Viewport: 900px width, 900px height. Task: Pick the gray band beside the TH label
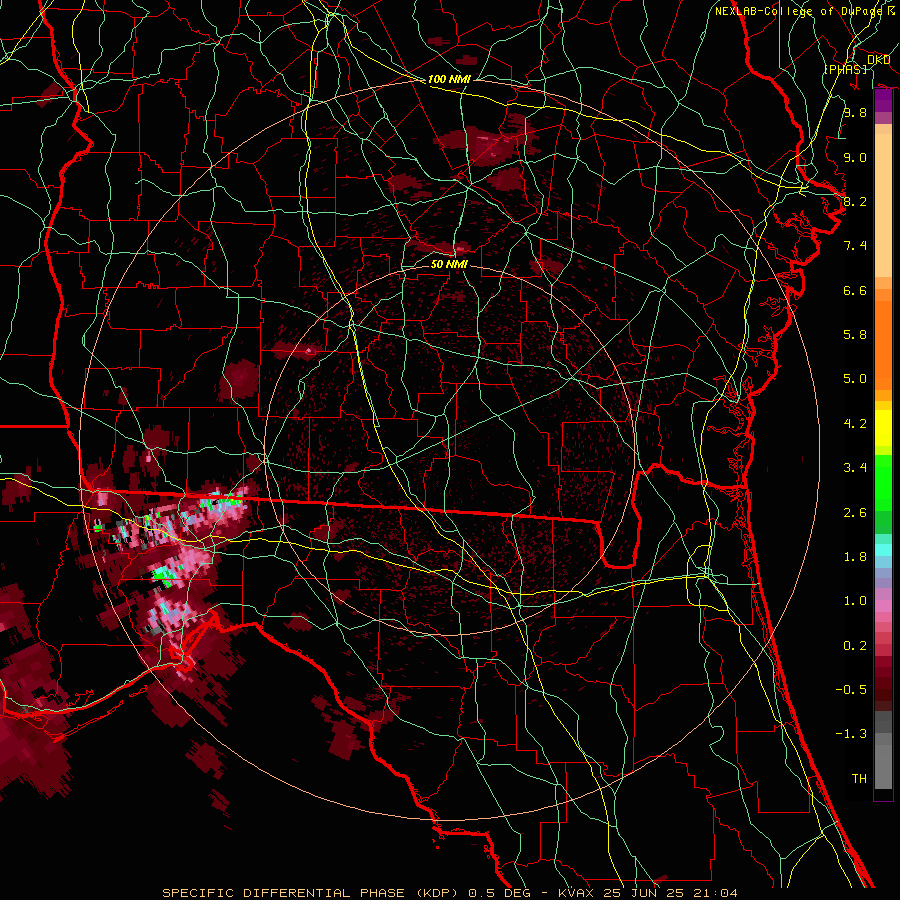[x=883, y=767]
